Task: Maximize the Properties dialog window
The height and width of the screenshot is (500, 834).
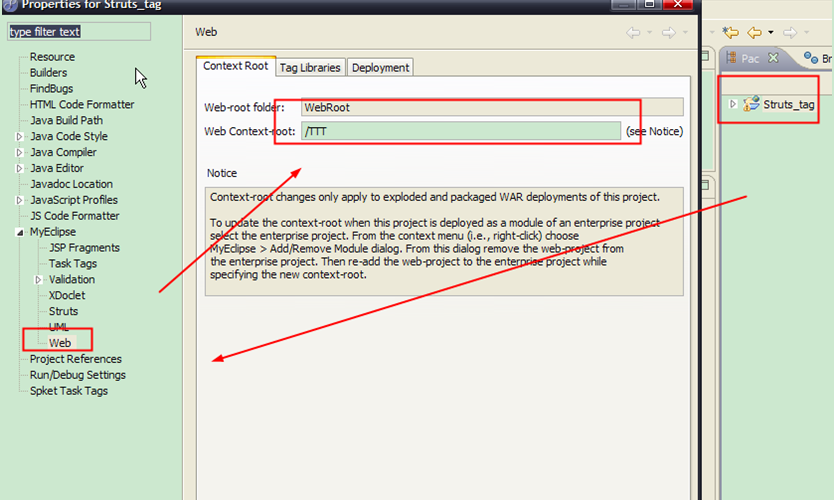Action: click(649, 4)
